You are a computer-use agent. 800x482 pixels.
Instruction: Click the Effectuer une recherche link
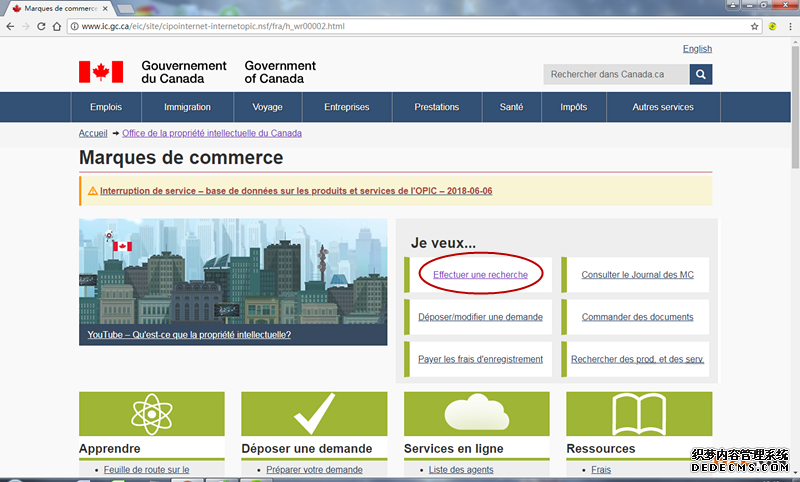pos(480,274)
